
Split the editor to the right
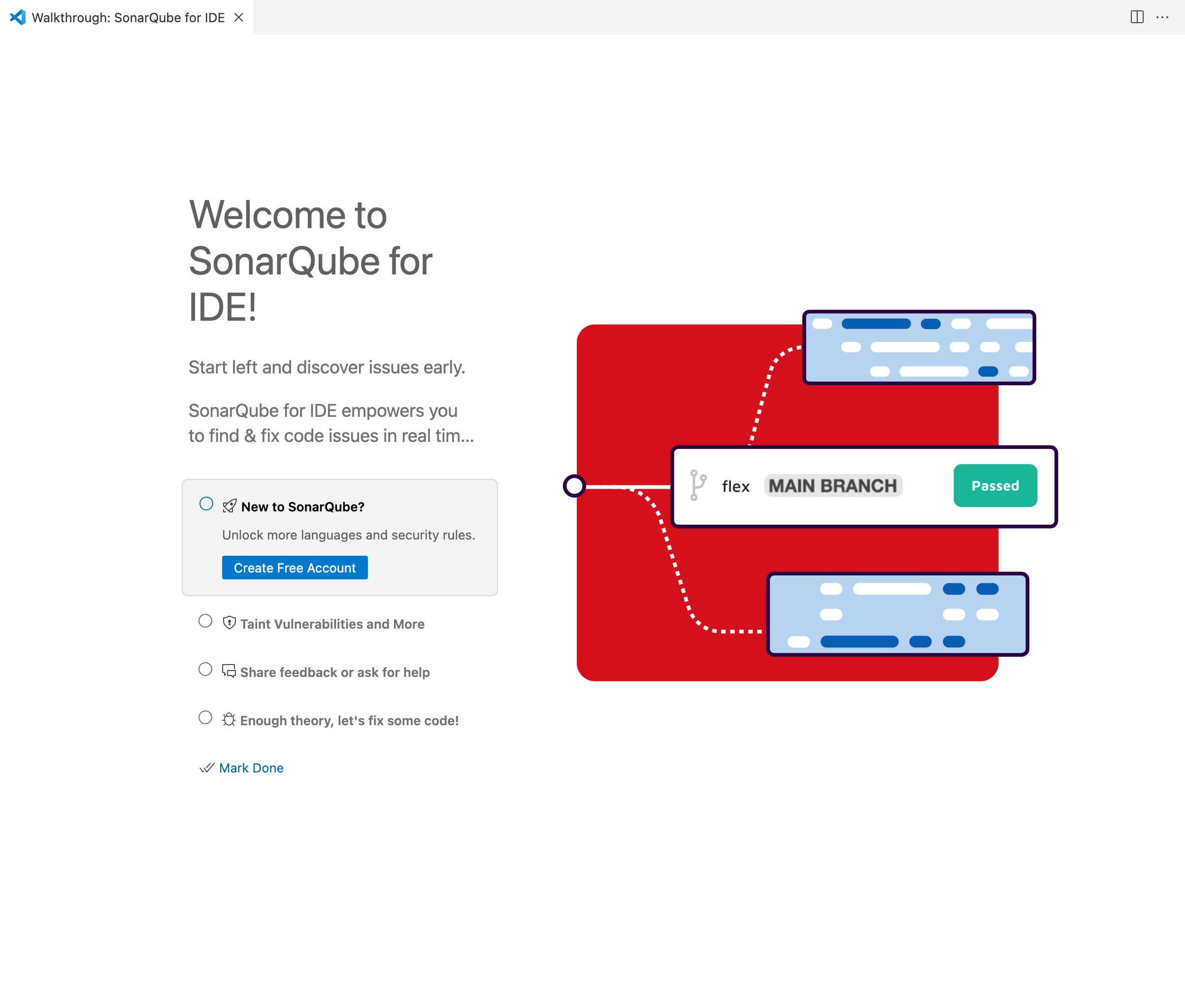(x=1136, y=17)
